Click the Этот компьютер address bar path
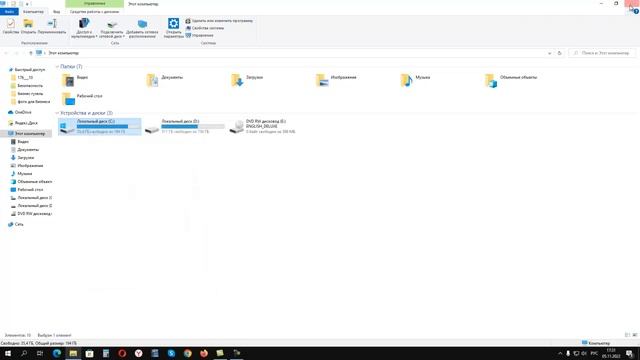The height and width of the screenshot is (360, 640). click(64, 53)
